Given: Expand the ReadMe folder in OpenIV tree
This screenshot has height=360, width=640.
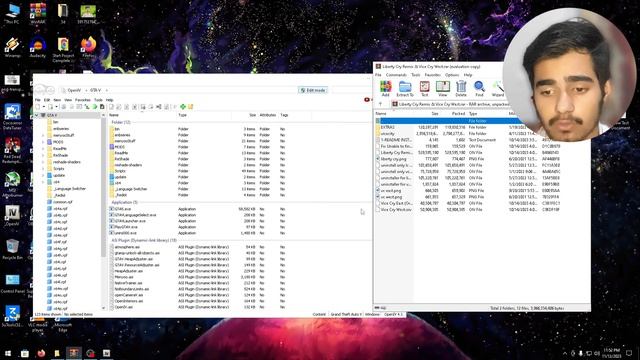Looking at the screenshot, I should [x=43, y=149].
